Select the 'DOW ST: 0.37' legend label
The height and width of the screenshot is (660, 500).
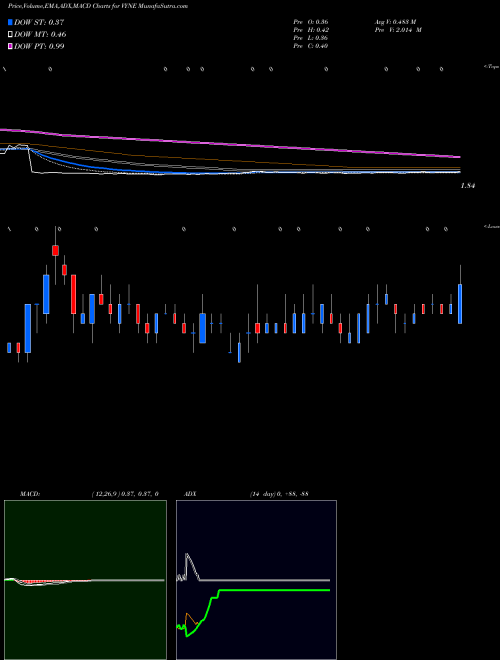tap(39, 22)
